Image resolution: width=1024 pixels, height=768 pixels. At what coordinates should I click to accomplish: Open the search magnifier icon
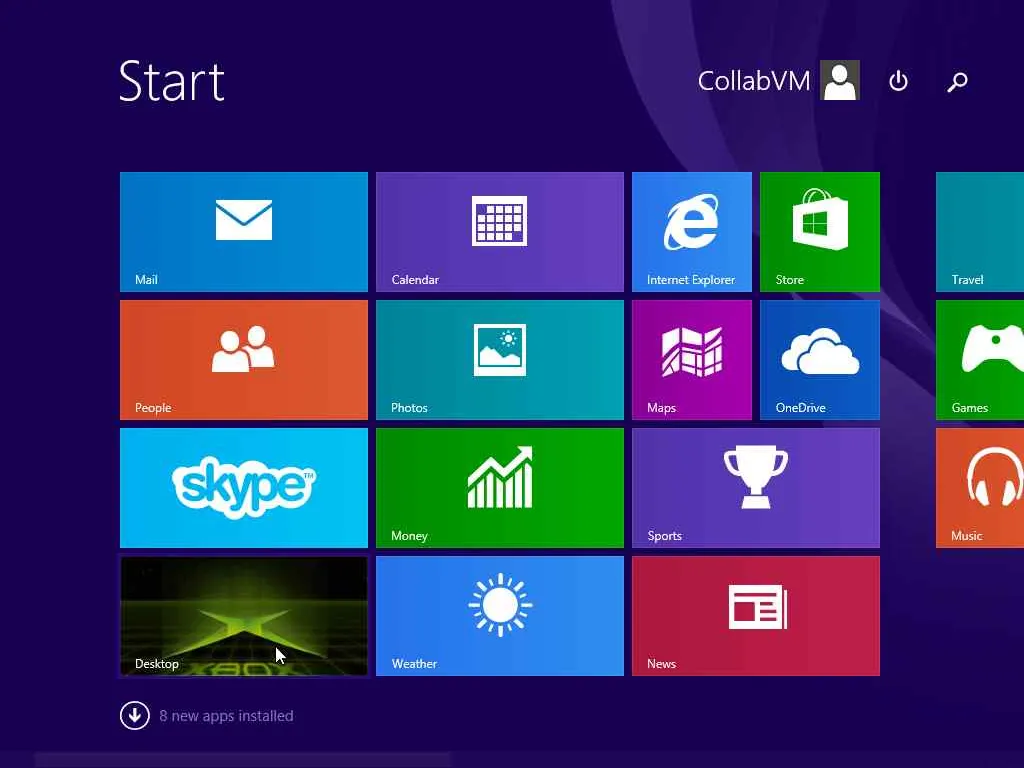[x=957, y=81]
